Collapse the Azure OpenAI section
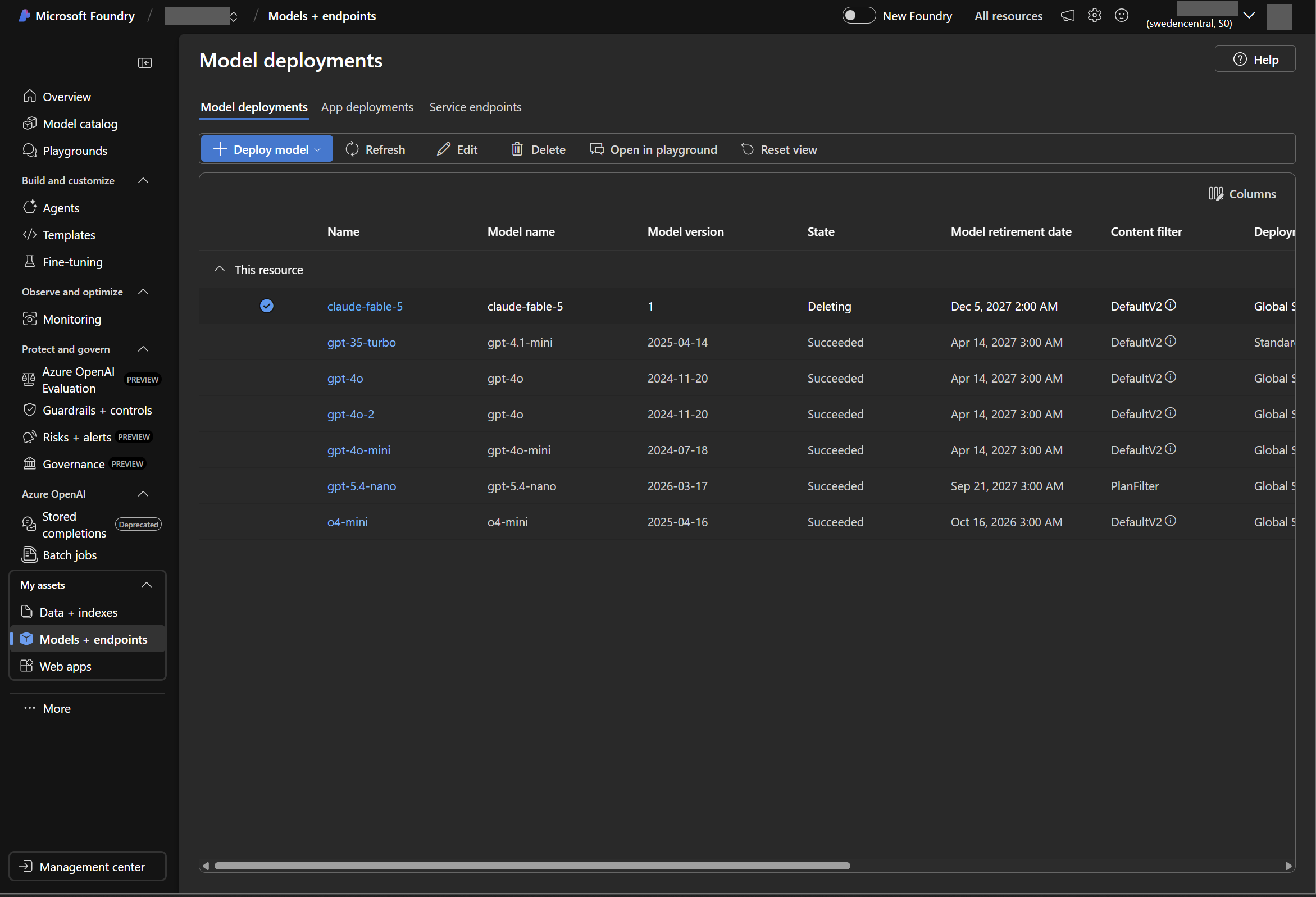The height and width of the screenshot is (897, 1316). (143, 494)
